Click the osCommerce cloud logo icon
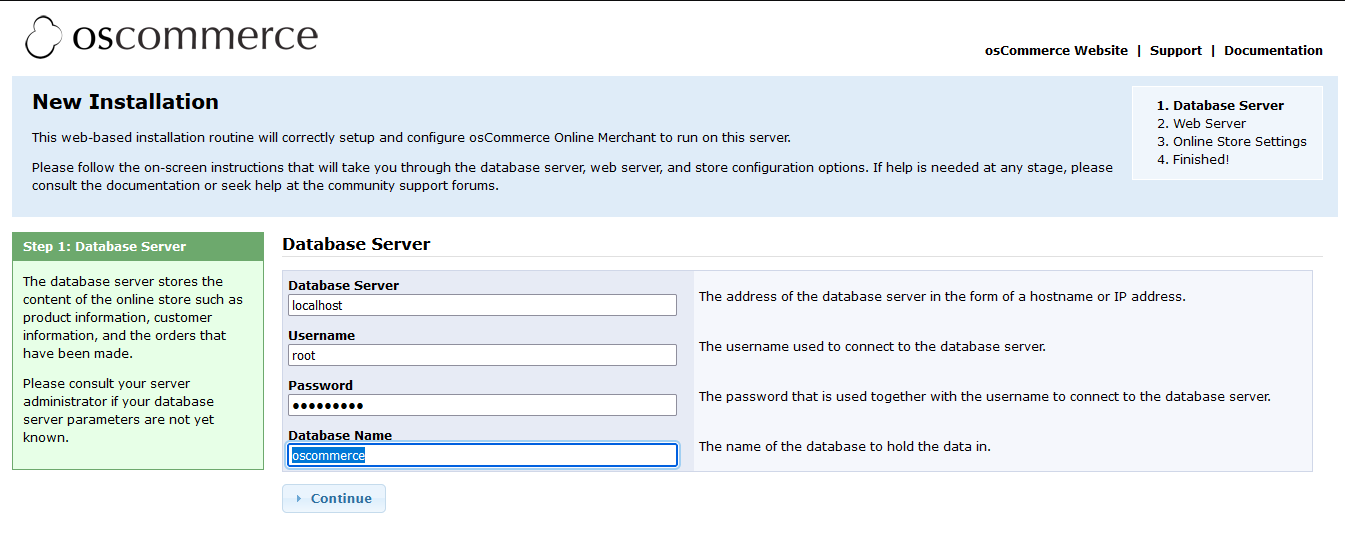Screen dimensions: 1345x539 click(x=44, y=38)
